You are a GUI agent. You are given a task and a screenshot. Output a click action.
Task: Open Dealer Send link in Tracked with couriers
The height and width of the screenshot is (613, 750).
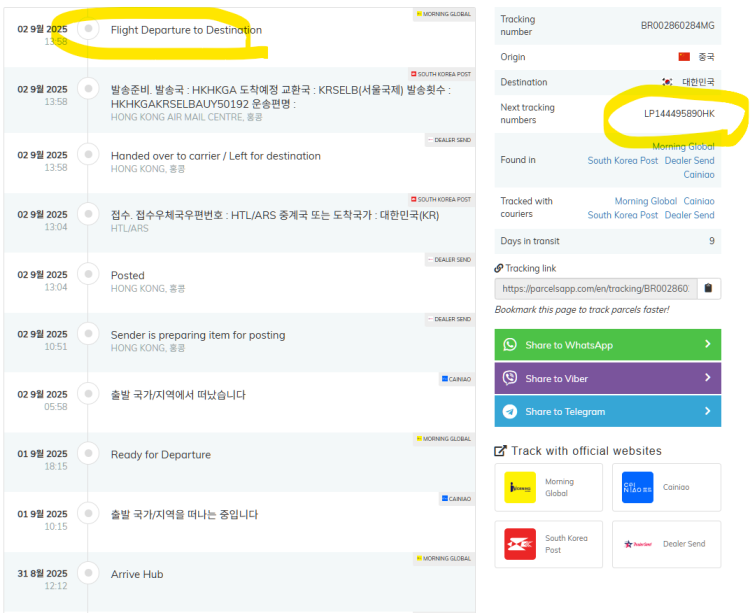coord(689,215)
